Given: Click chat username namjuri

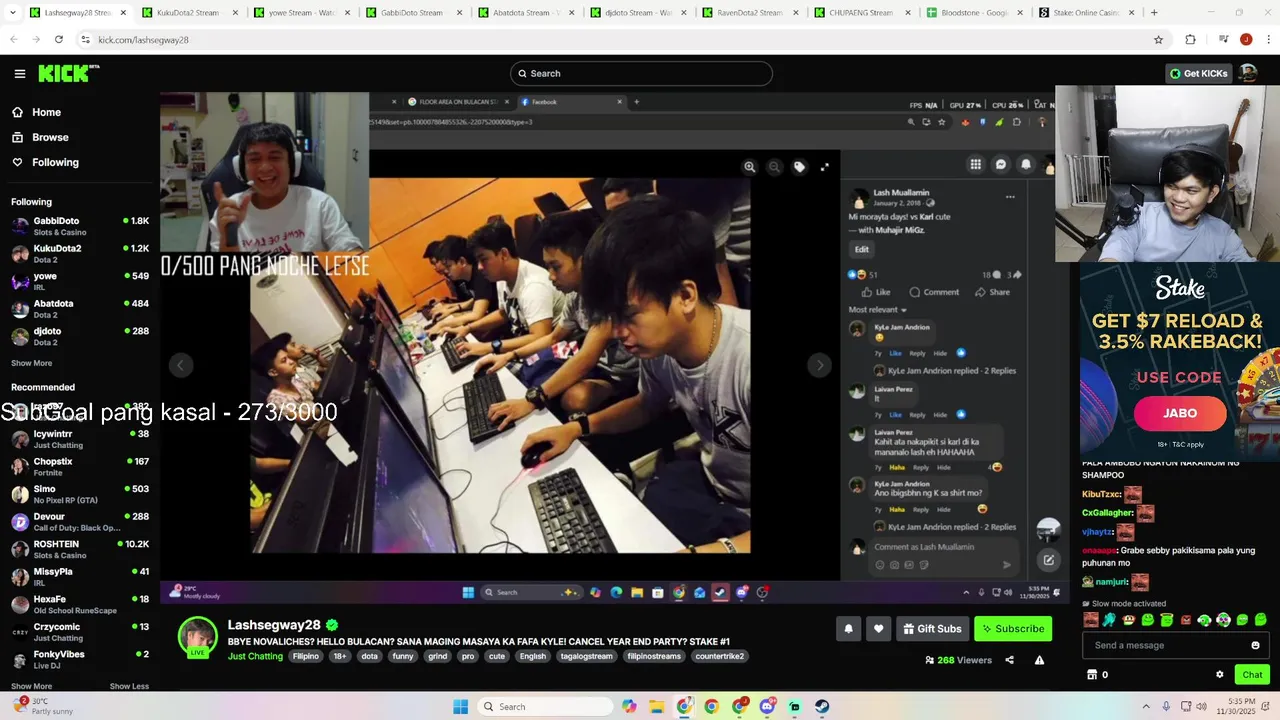Looking at the screenshot, I should (x=1110, y=582).
